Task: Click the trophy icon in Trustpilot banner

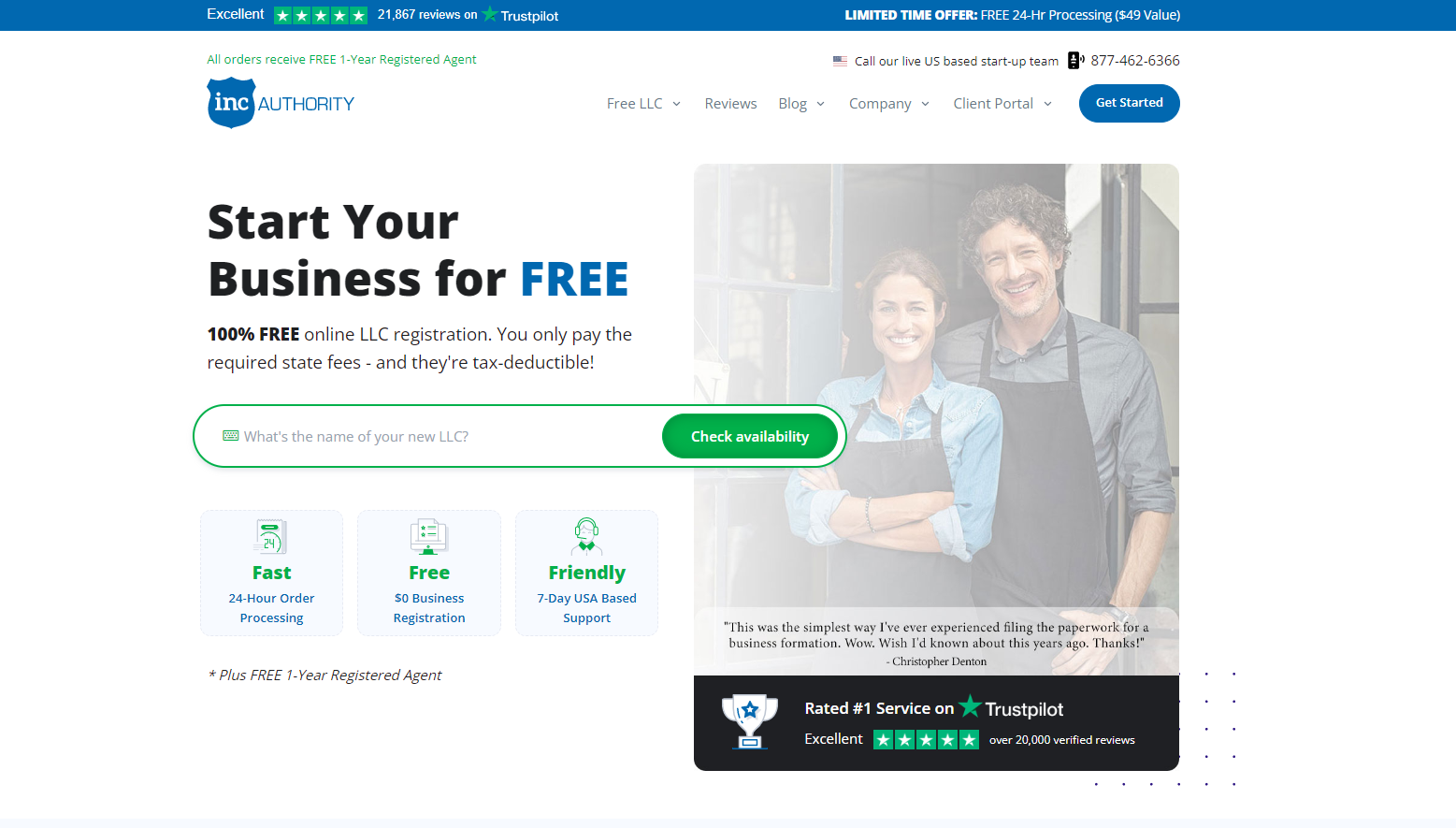Action: pos(749,721)
